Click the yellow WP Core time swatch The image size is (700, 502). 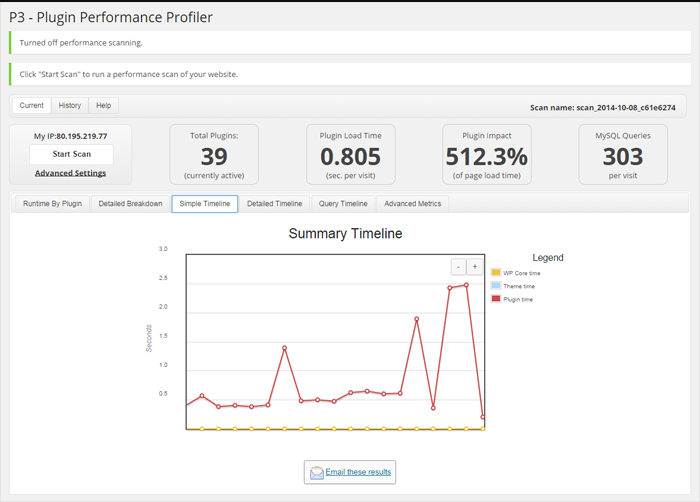[496, 272]
